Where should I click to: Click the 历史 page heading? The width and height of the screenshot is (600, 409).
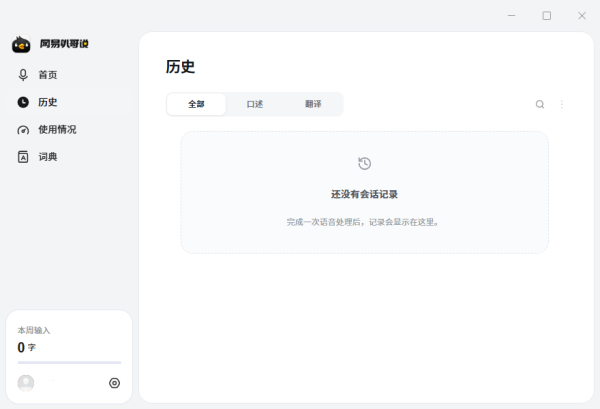[x=180, y=67]
